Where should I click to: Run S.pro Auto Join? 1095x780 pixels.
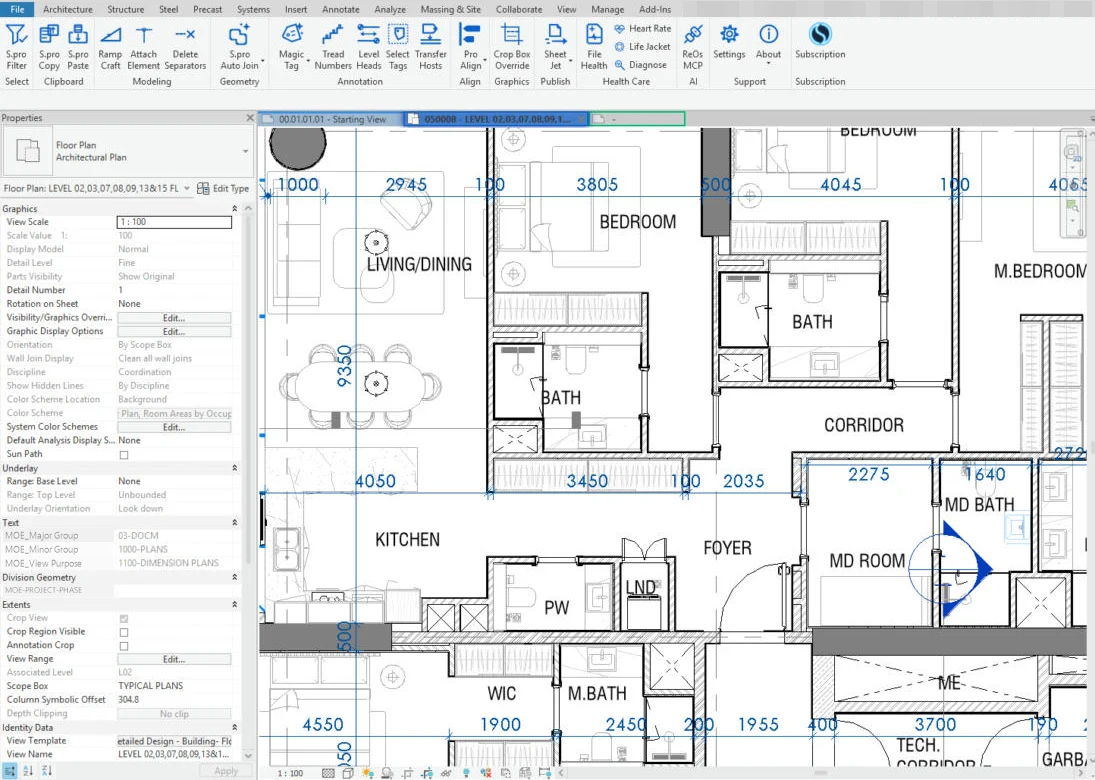click(240, 47)
